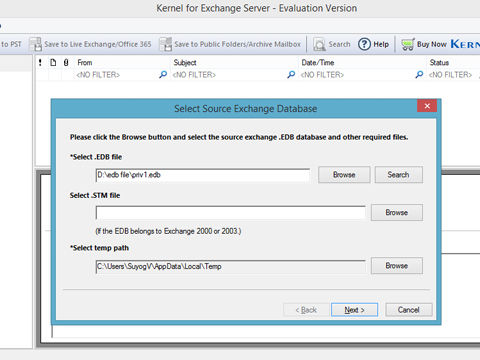Viewport: 480px width, 360px height.
Task: Open the Search tool in the toolbar
Action: 332,44
